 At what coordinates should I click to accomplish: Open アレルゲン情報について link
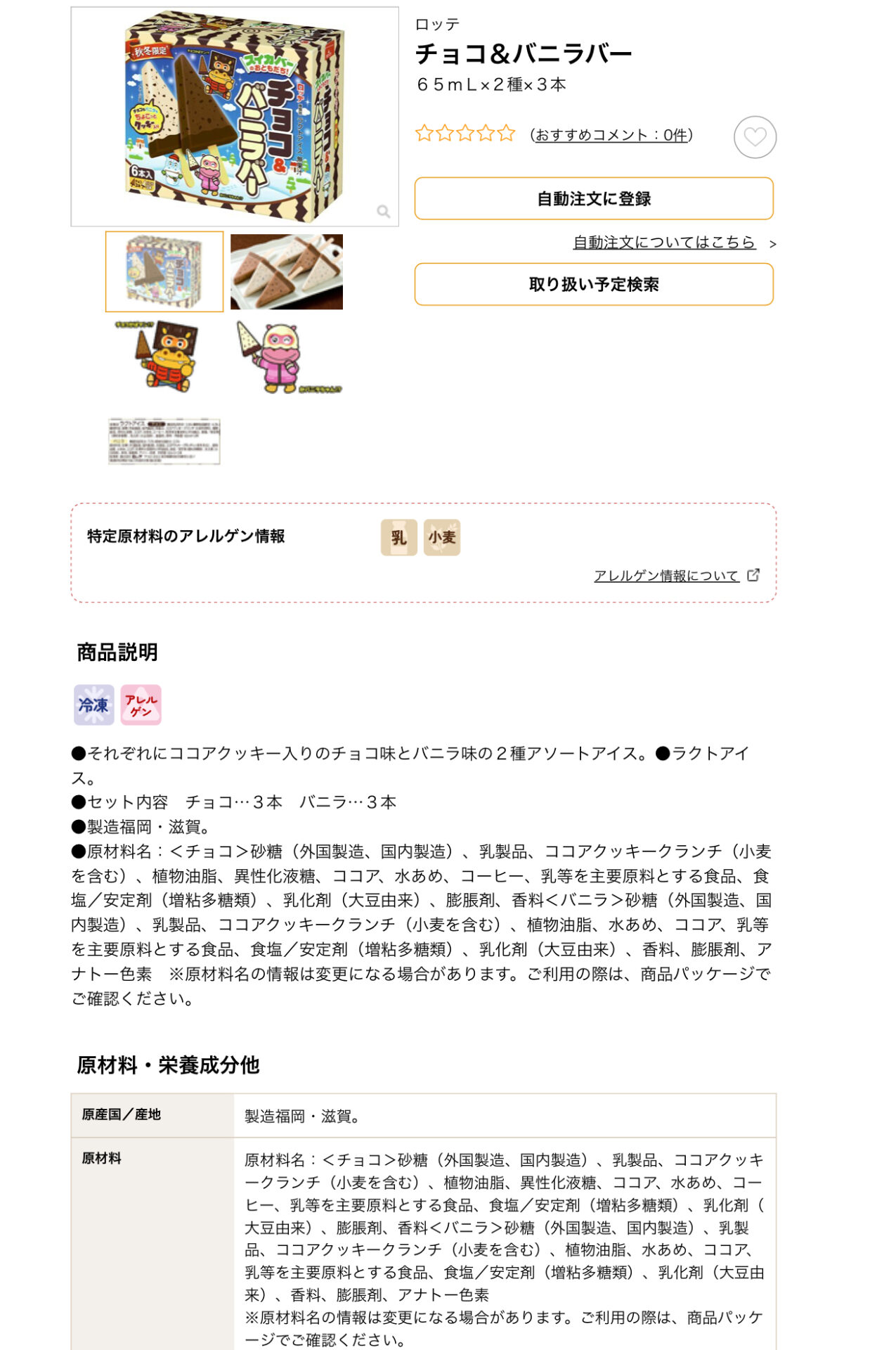666,576
